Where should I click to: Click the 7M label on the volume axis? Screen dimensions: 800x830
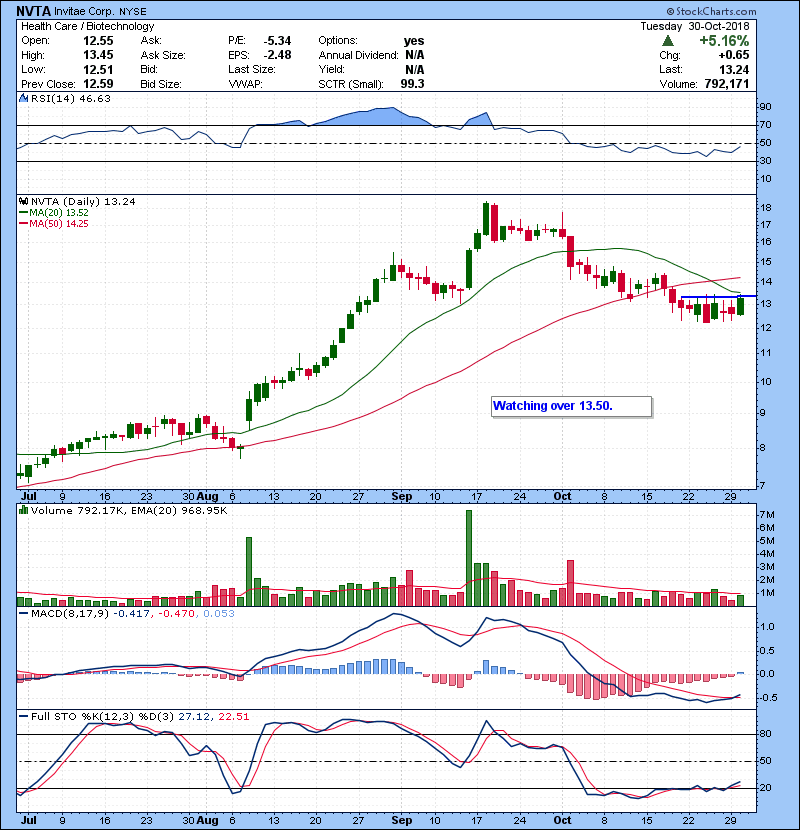pyautogui.click(x=767, y=515)
